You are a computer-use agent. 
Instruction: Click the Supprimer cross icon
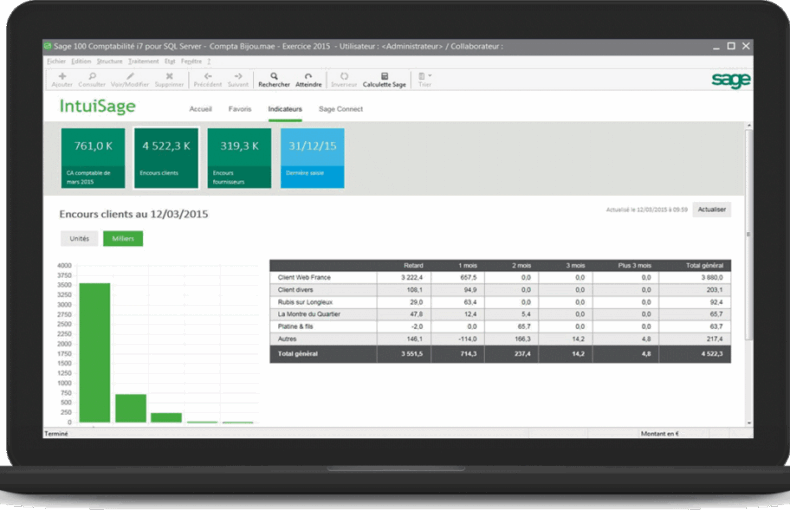click(169, 76)
